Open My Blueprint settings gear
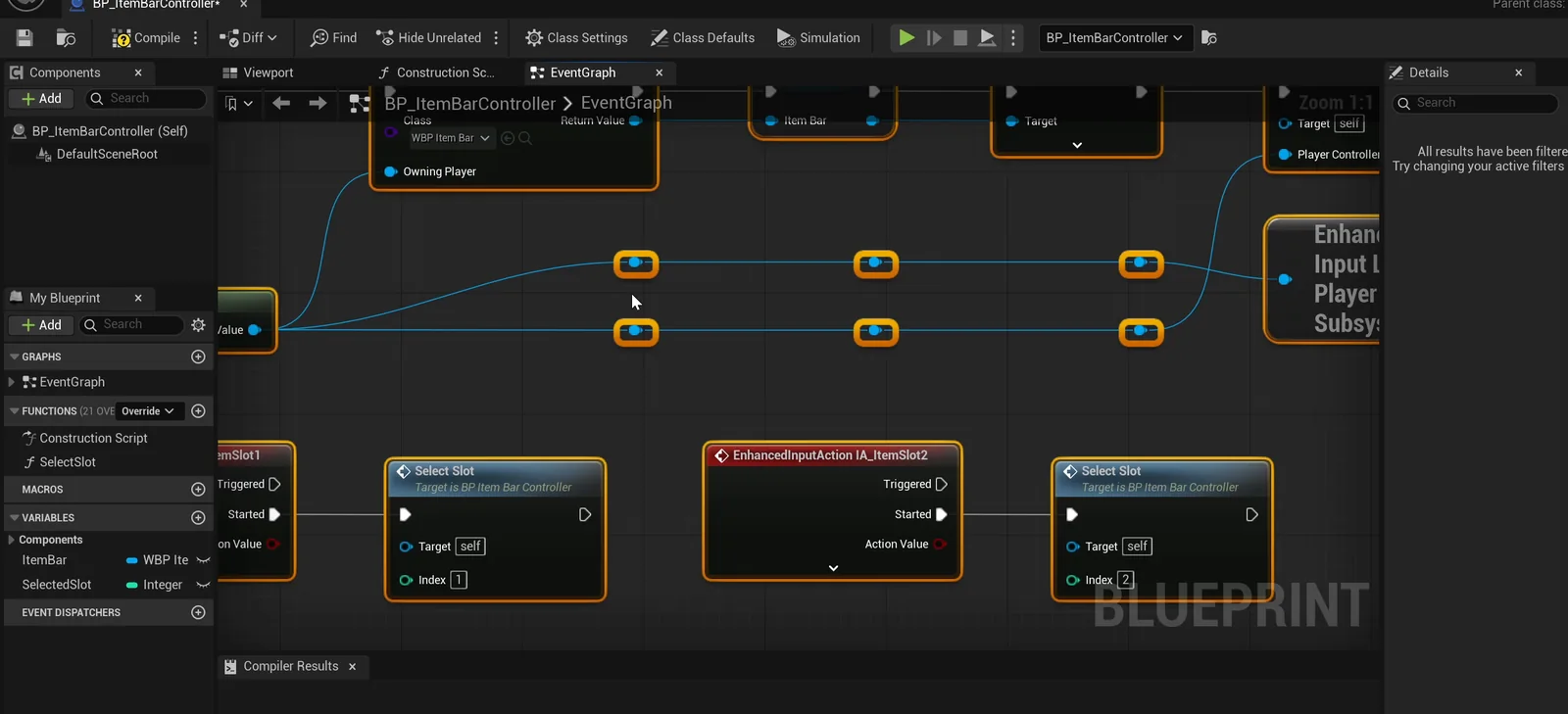Image resolution: width=1568 pixels, height=714 pixels. tap(198, 325)
